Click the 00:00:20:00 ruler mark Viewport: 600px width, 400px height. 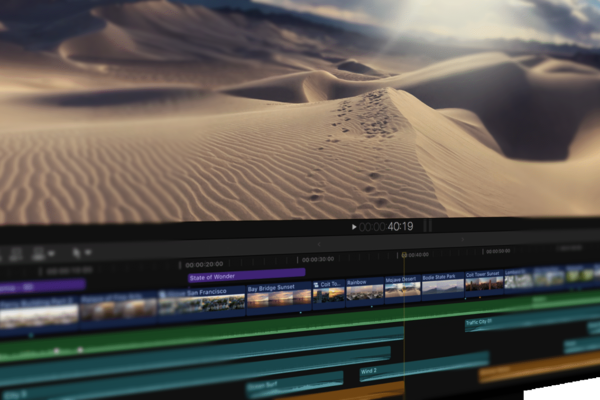204,264
